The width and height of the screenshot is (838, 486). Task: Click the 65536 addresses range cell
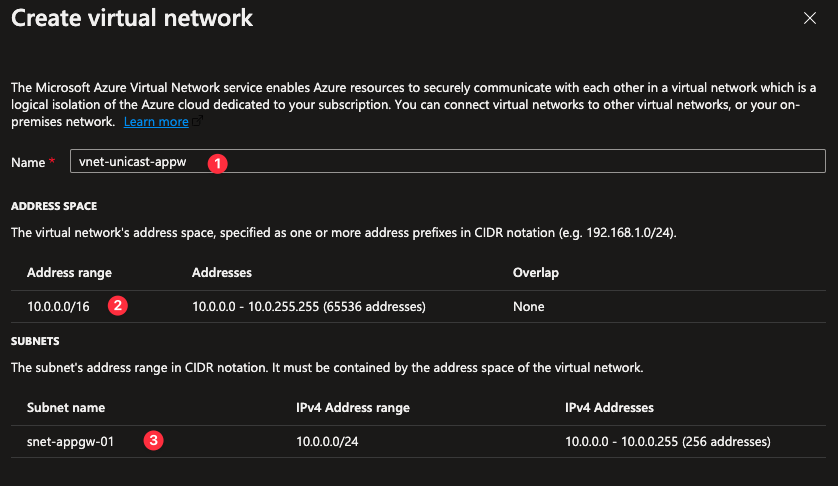[309, 306]
